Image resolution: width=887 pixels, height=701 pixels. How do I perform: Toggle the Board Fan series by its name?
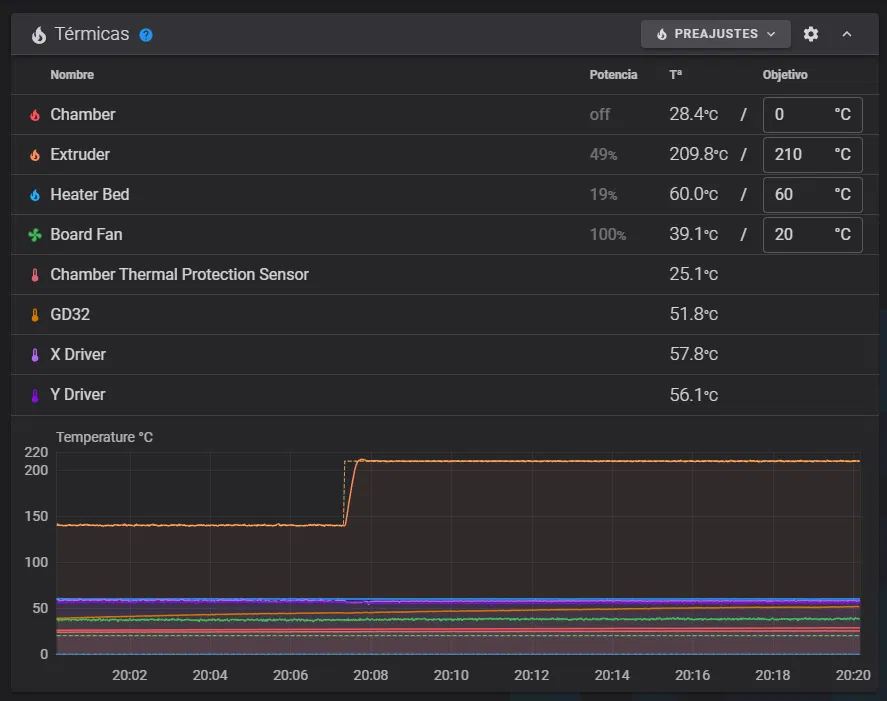(86, 235)
